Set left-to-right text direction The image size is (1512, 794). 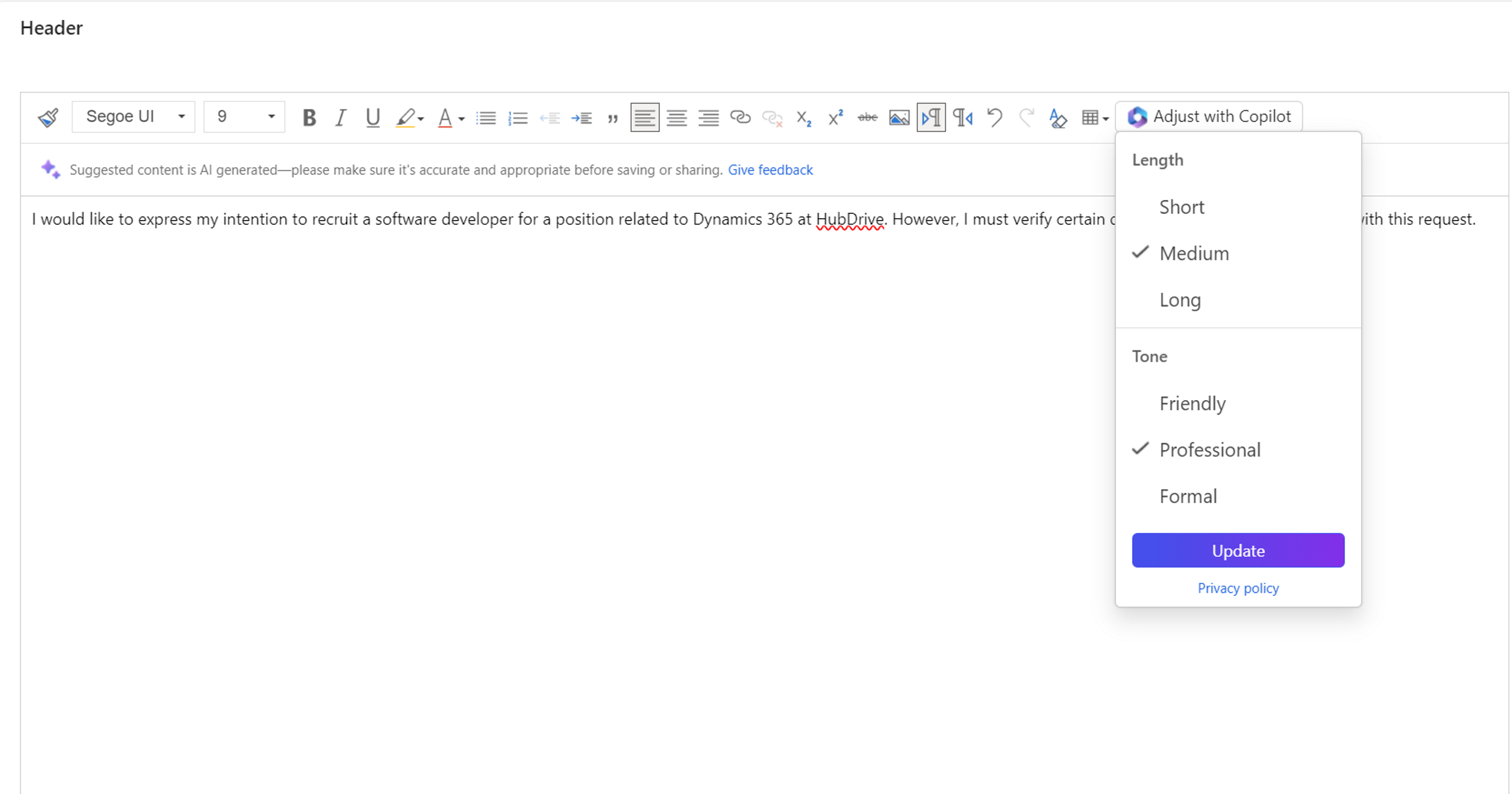pyautogui.click(x=931, y=117)
